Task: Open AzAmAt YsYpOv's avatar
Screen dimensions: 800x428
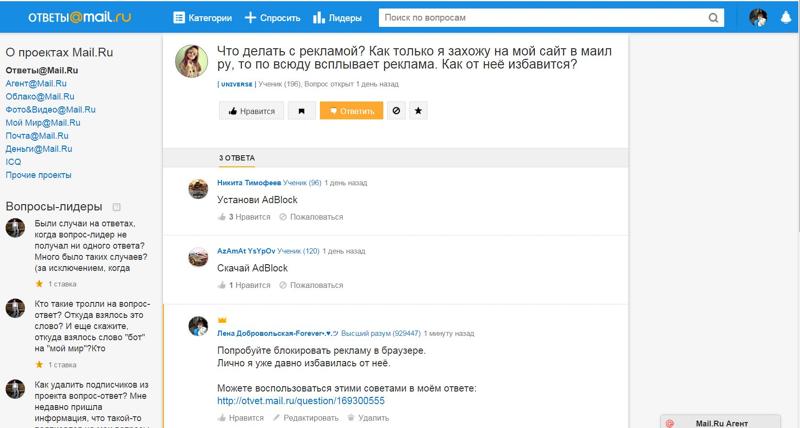Action: [x=198, y=257]
